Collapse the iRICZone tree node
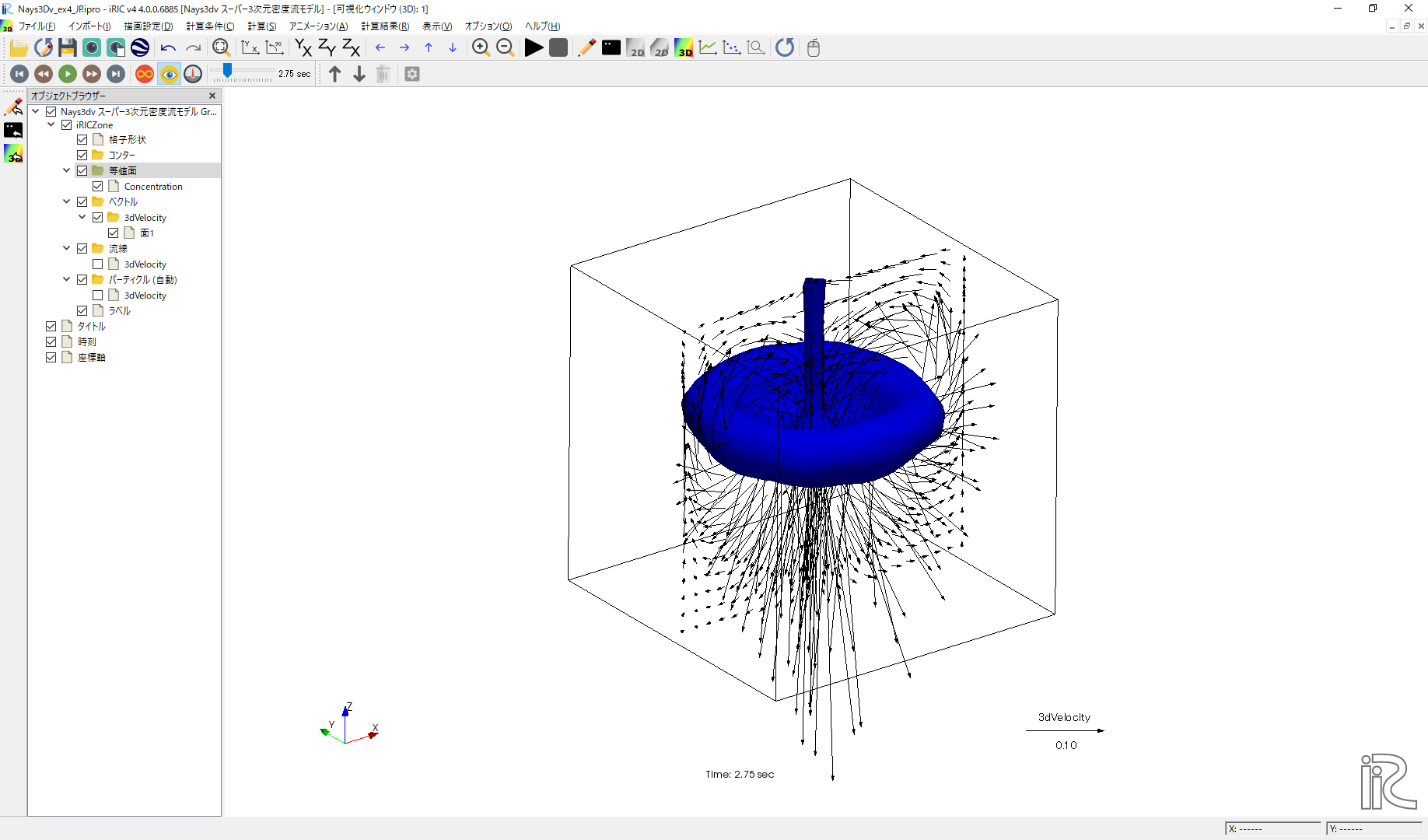Image resolution: width=1428 pixels, height=840 pixels. click(51, 124)
